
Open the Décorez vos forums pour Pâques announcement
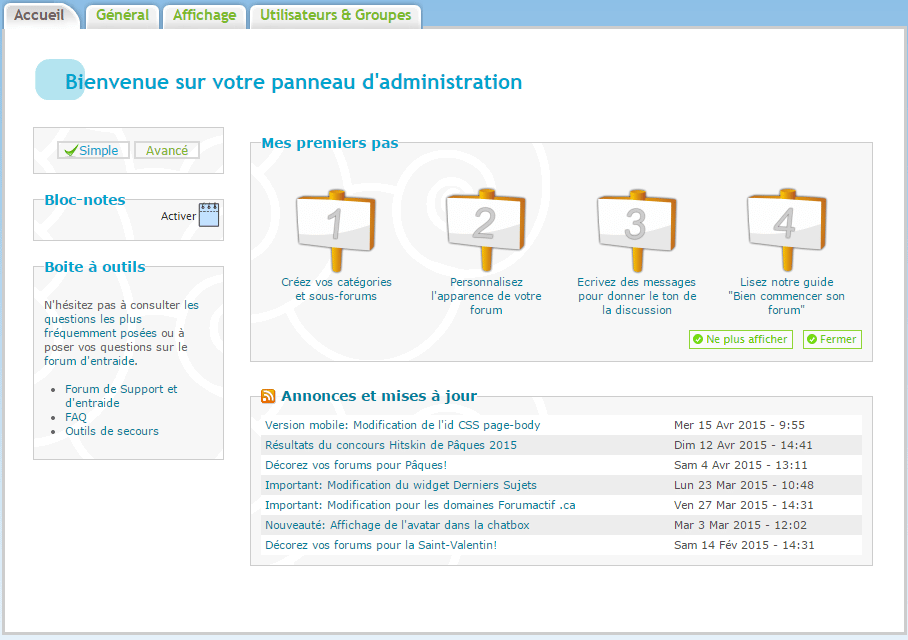point(355,465)
